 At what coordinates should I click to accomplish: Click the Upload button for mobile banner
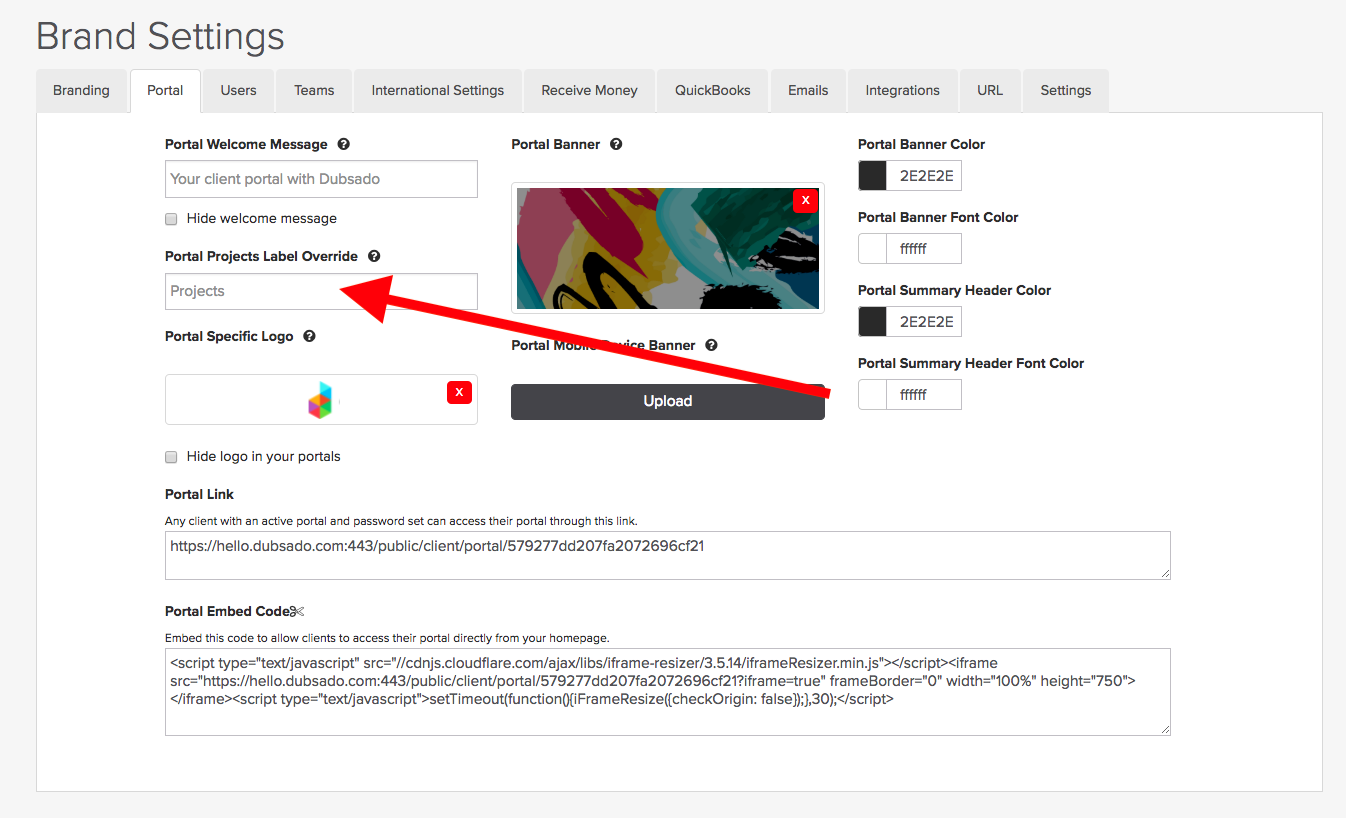point(668,401)
